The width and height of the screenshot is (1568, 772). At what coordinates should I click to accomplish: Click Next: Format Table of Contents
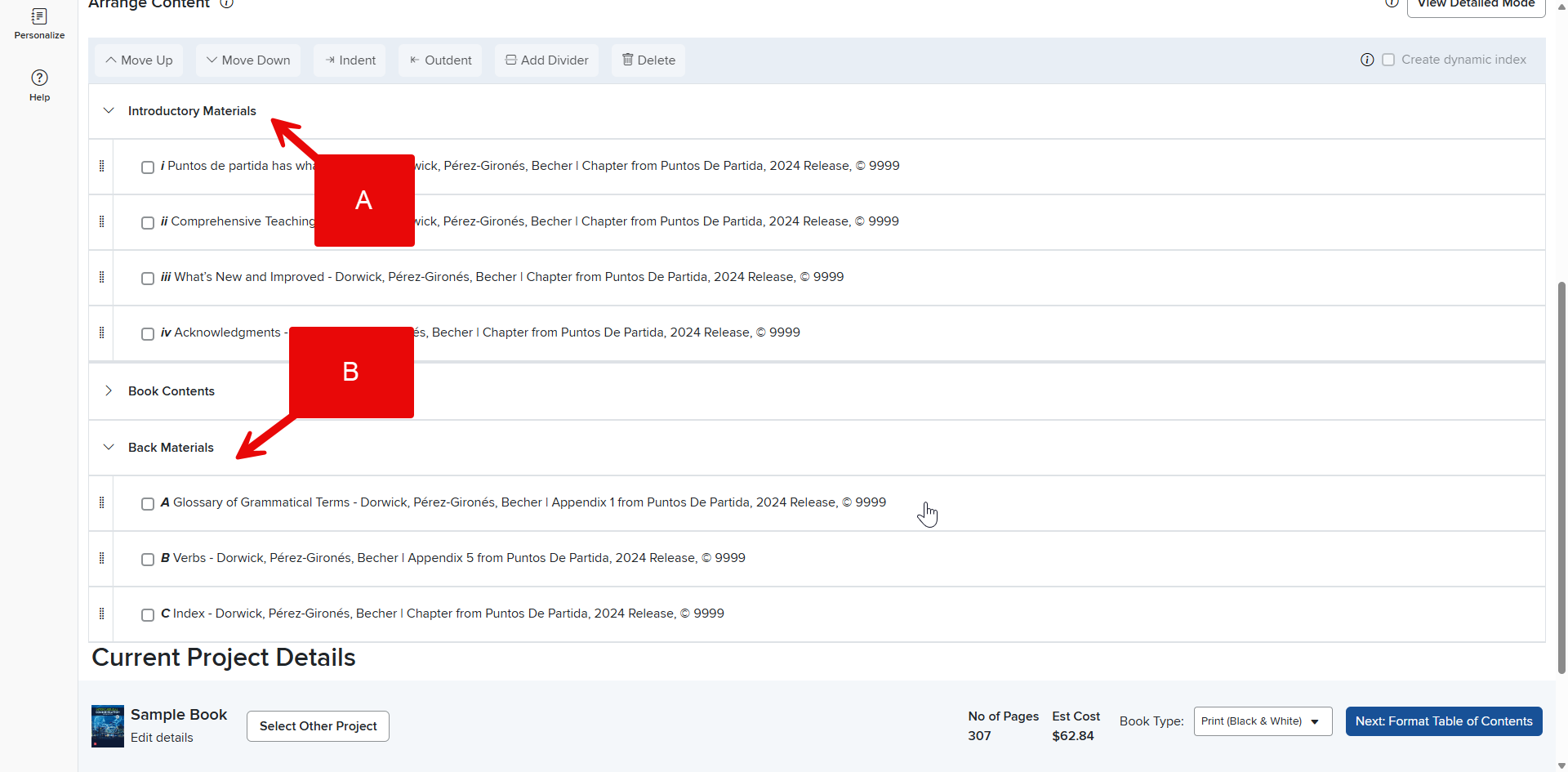click(1444, 721)
